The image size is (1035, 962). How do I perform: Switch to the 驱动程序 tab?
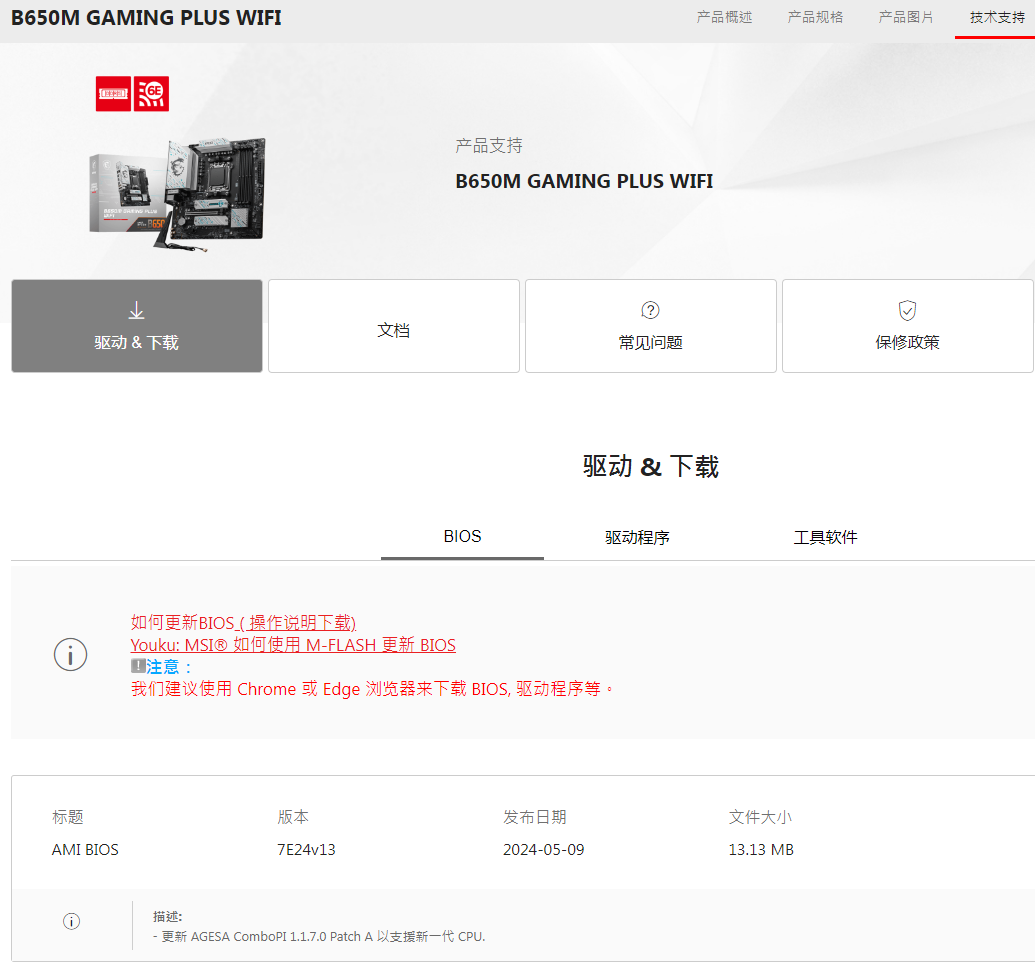(637, 537)
